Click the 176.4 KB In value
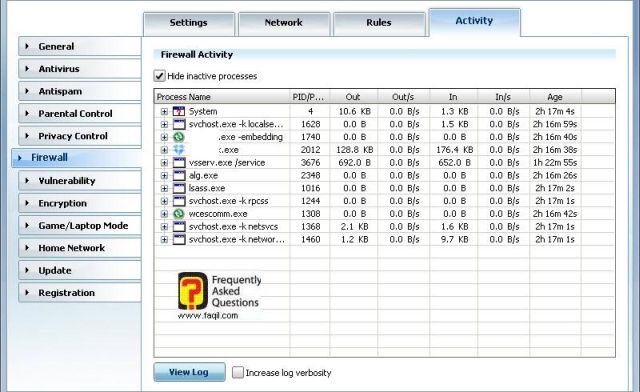Screen dimensions: 640x392 (x=455, y=150)
